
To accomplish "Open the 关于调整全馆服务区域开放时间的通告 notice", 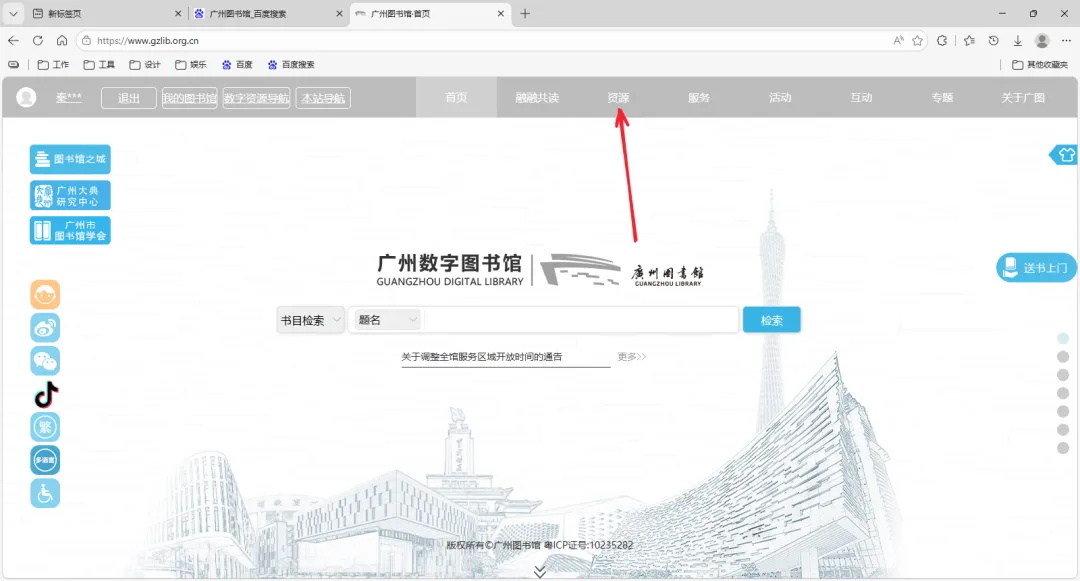I will pos(481,357).
